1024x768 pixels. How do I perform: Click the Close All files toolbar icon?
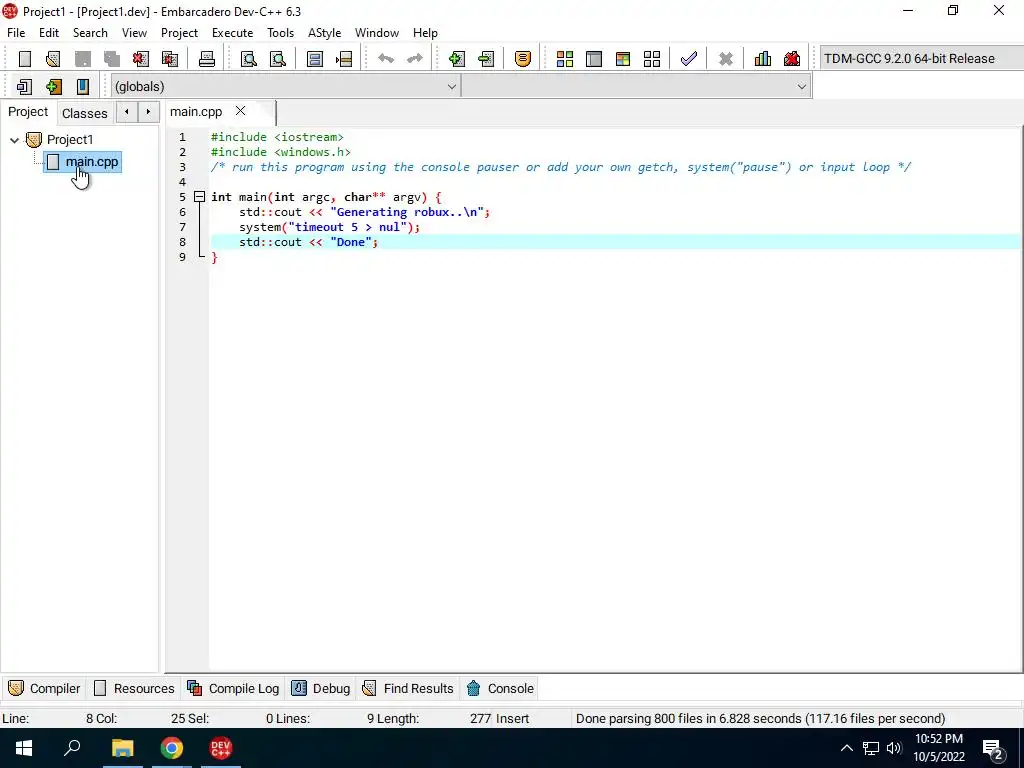tap(170, 59)
